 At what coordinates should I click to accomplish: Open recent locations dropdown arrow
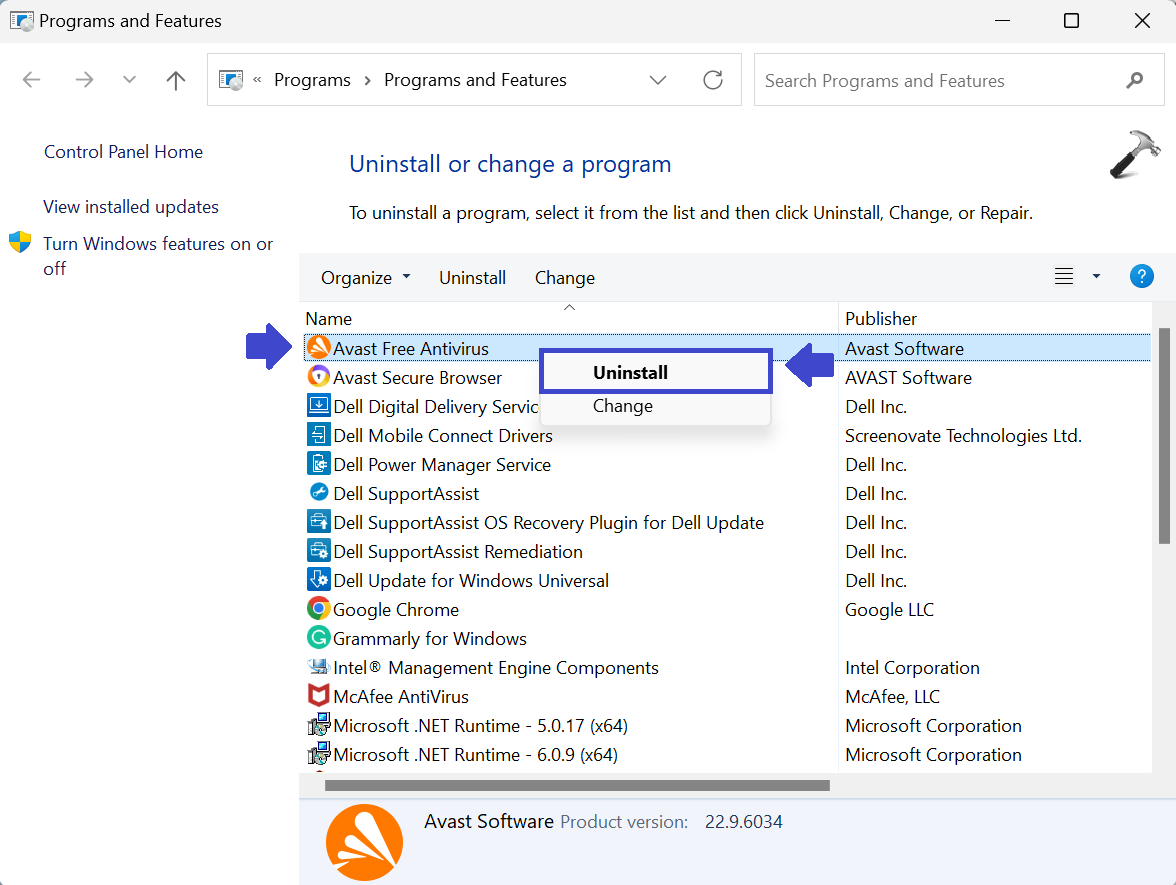tap(129, 80)
